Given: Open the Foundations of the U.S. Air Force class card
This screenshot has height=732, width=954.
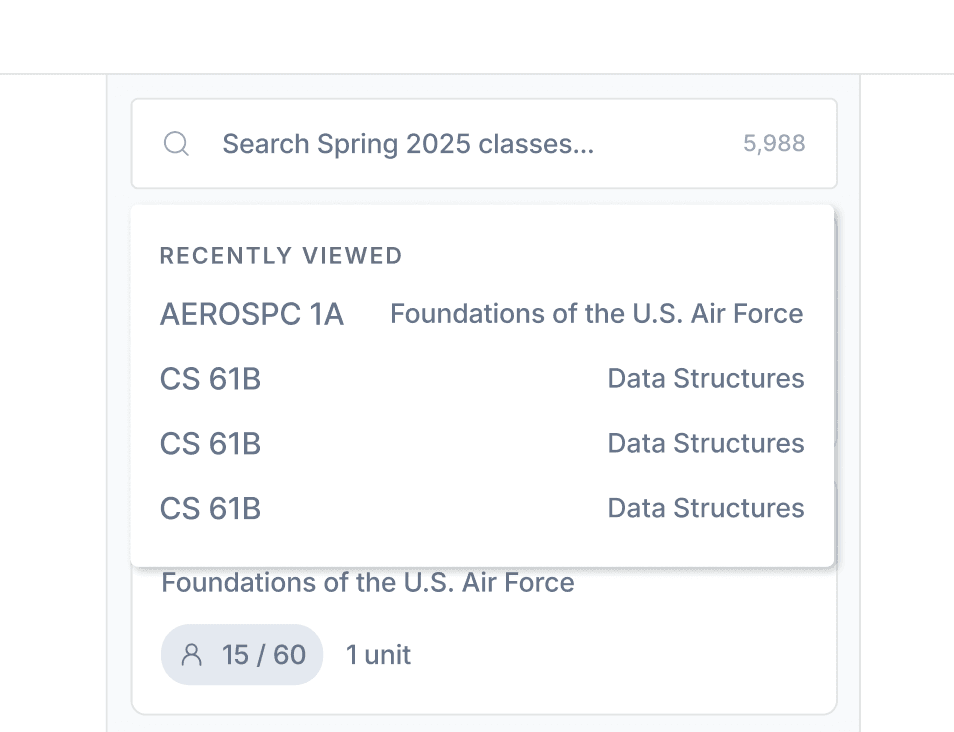Looking at the screenshot, I should [x=368, y=583].
